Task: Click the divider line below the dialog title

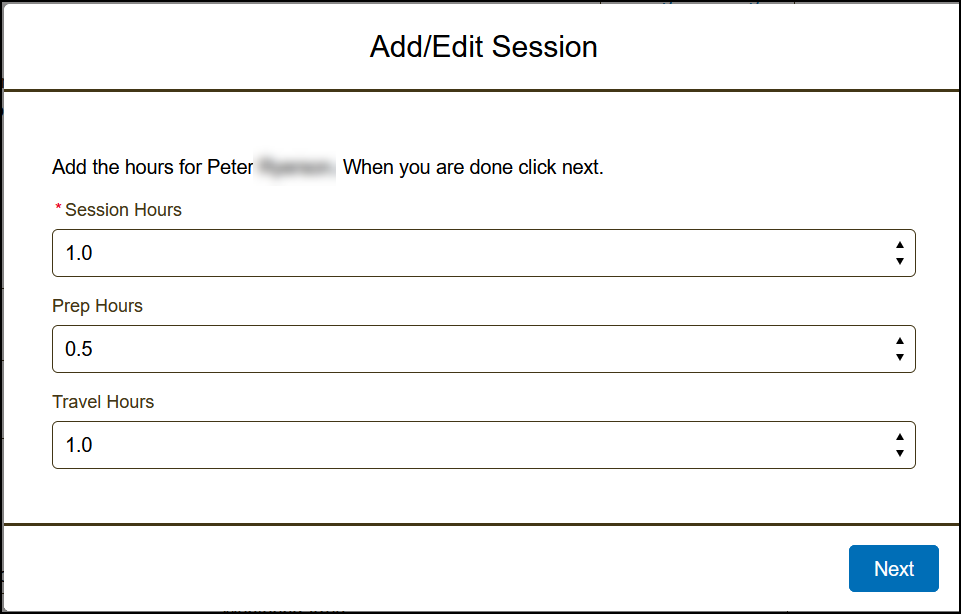Action: tap(480, 90)
